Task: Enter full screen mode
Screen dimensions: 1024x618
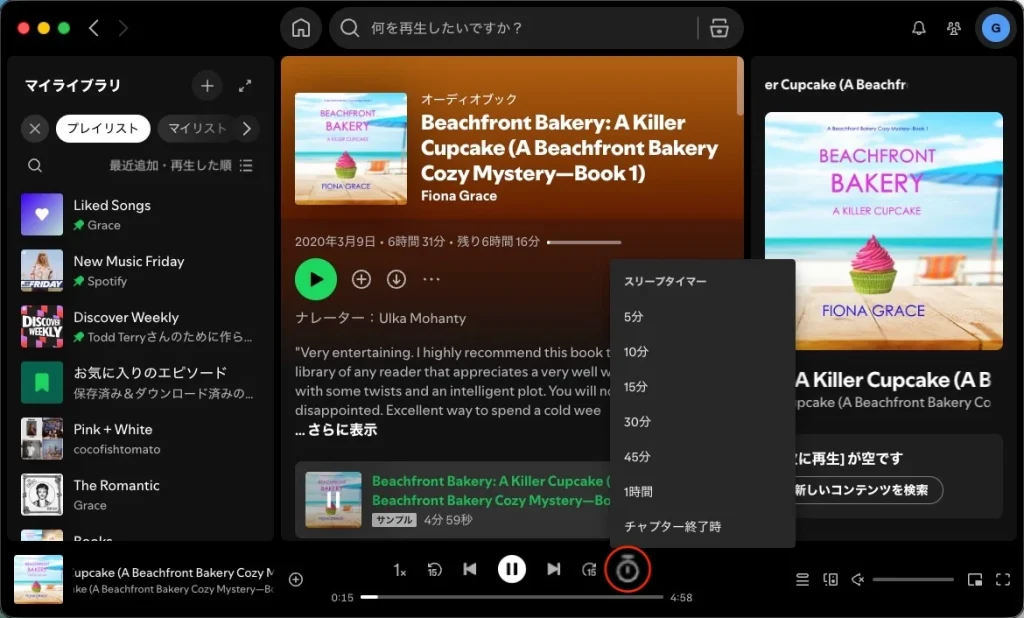Action: point(1003,579)
